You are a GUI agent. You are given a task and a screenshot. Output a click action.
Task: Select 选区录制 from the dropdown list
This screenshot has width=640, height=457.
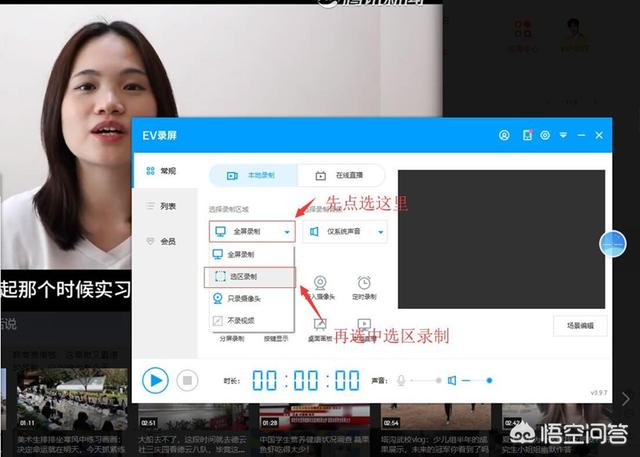coord(249,276)
